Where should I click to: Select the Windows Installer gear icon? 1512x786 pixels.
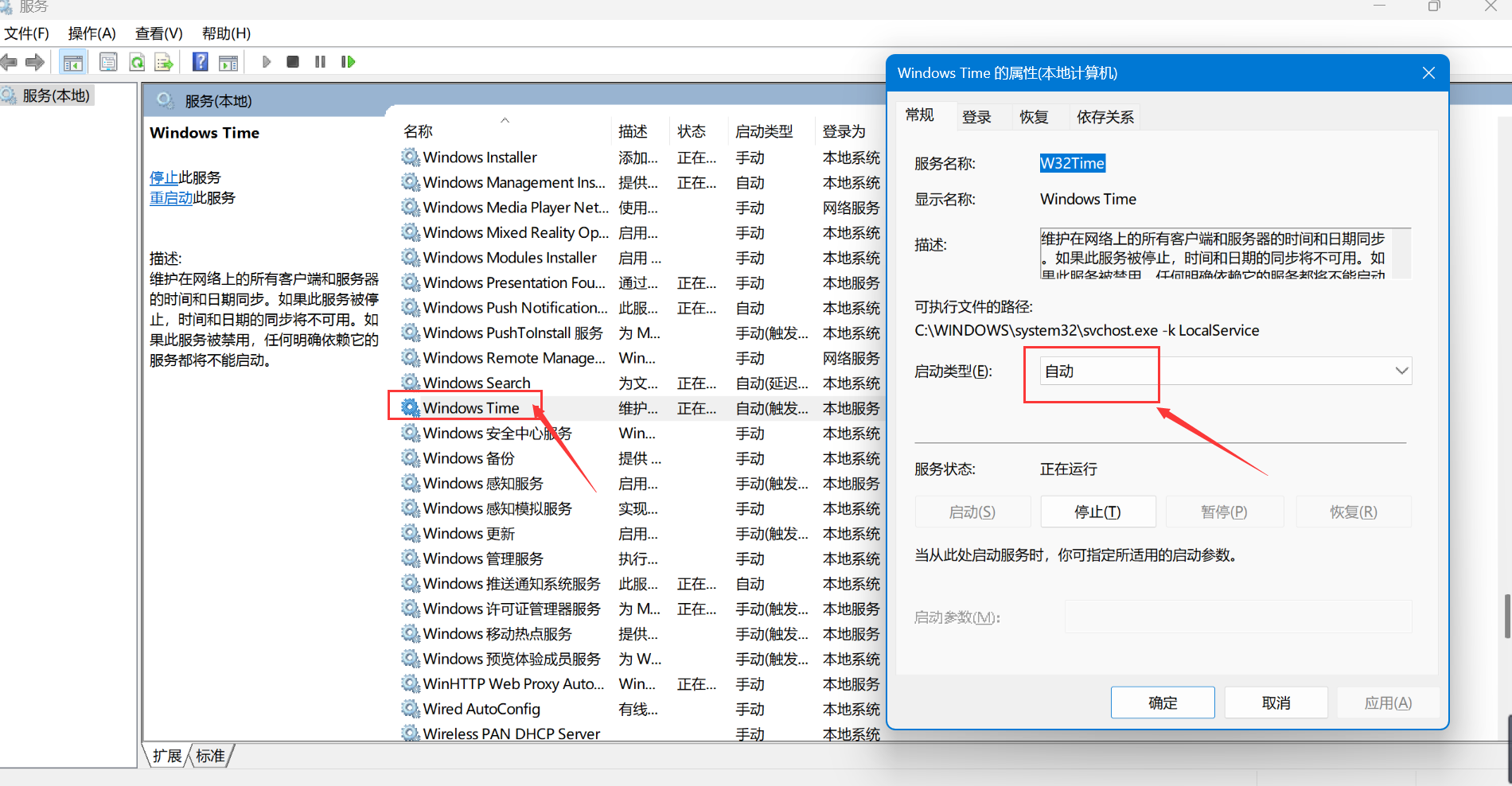(411, 158)
